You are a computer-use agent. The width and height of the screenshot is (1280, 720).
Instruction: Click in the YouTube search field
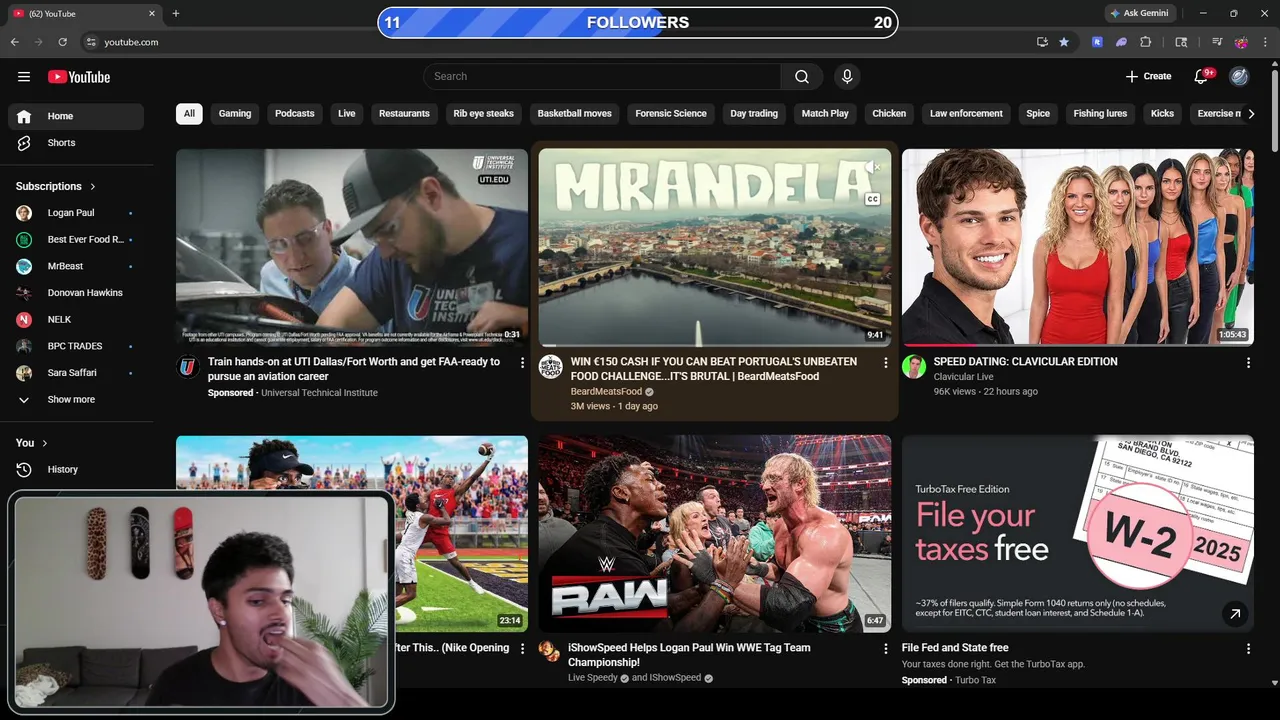point(602,77)
